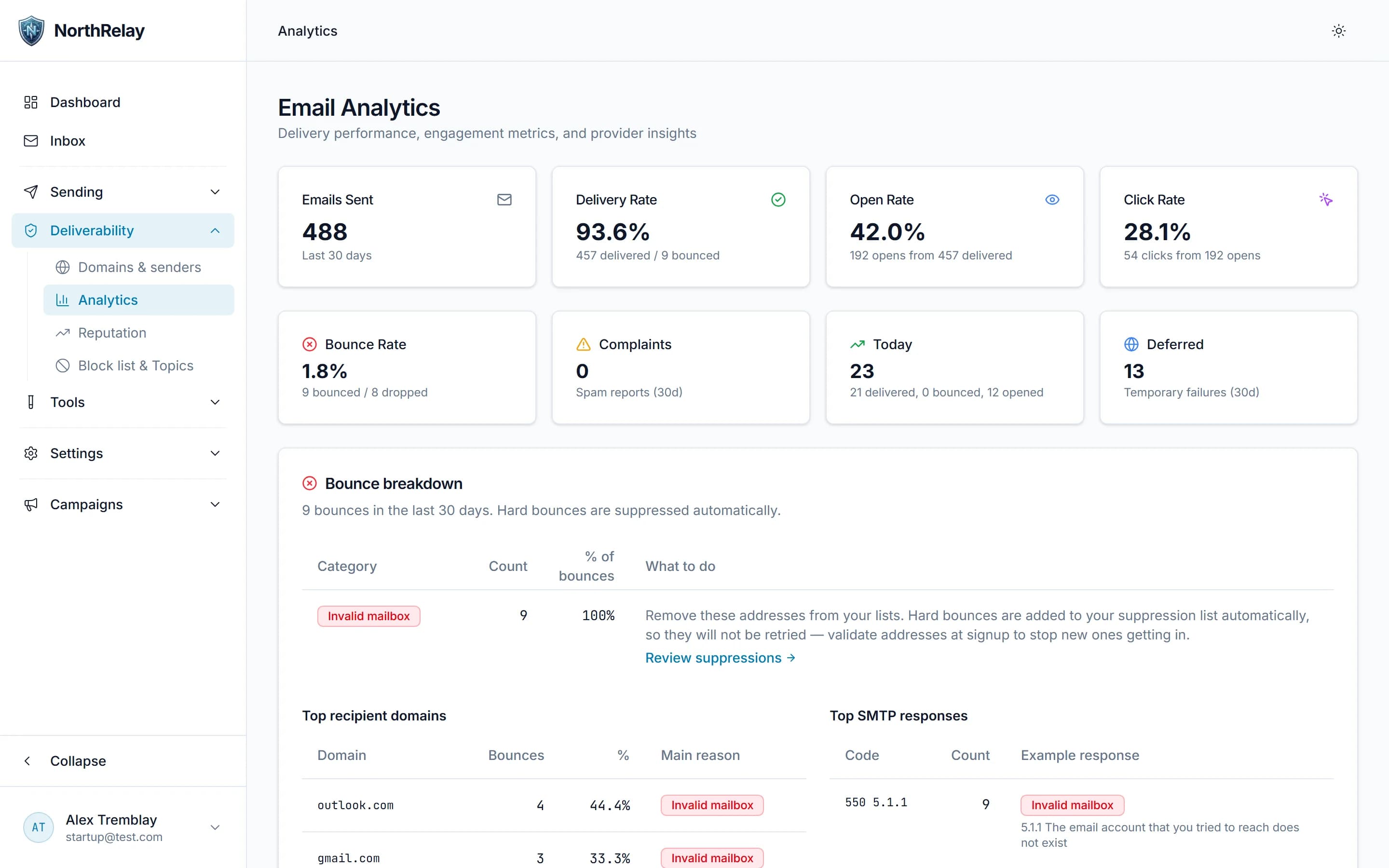1389x868 pixels.
Task: Follow the Review suppressions link
Action: tap(720, 658)
